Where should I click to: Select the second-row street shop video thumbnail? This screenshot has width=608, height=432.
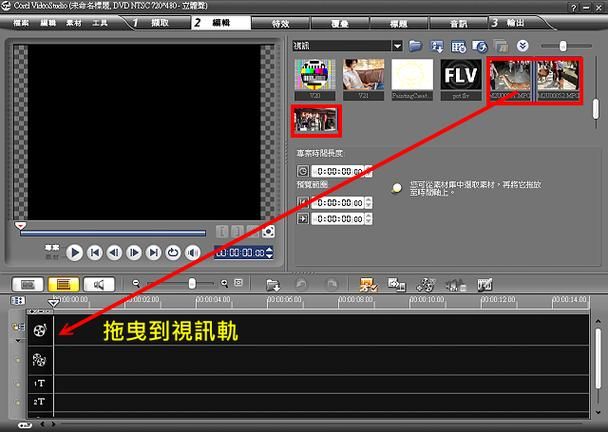[x=316, y=120]
